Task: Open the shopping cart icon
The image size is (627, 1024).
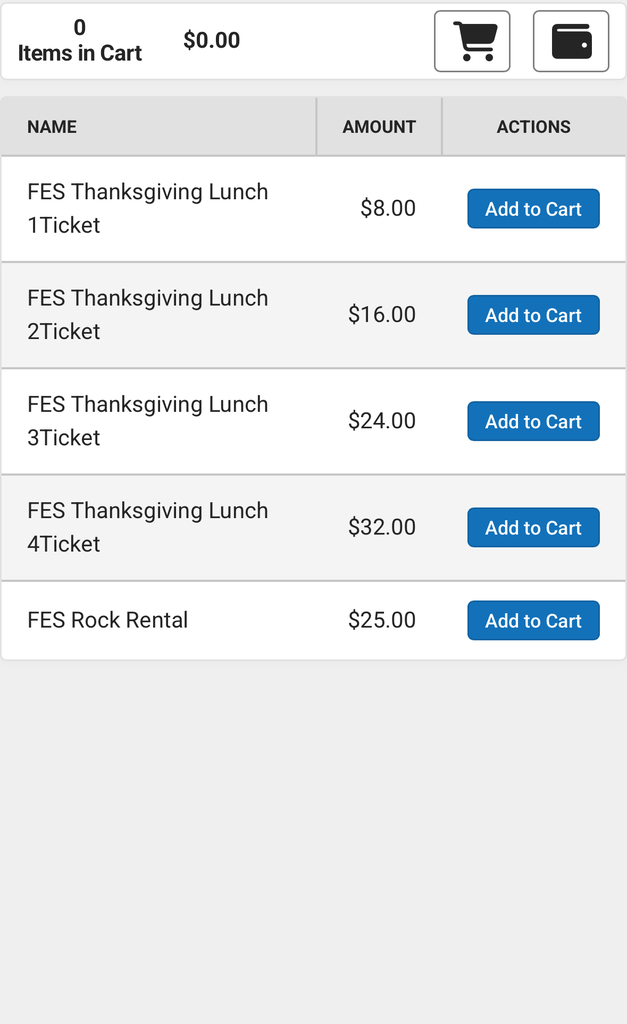Action: [x=472, y=42]
